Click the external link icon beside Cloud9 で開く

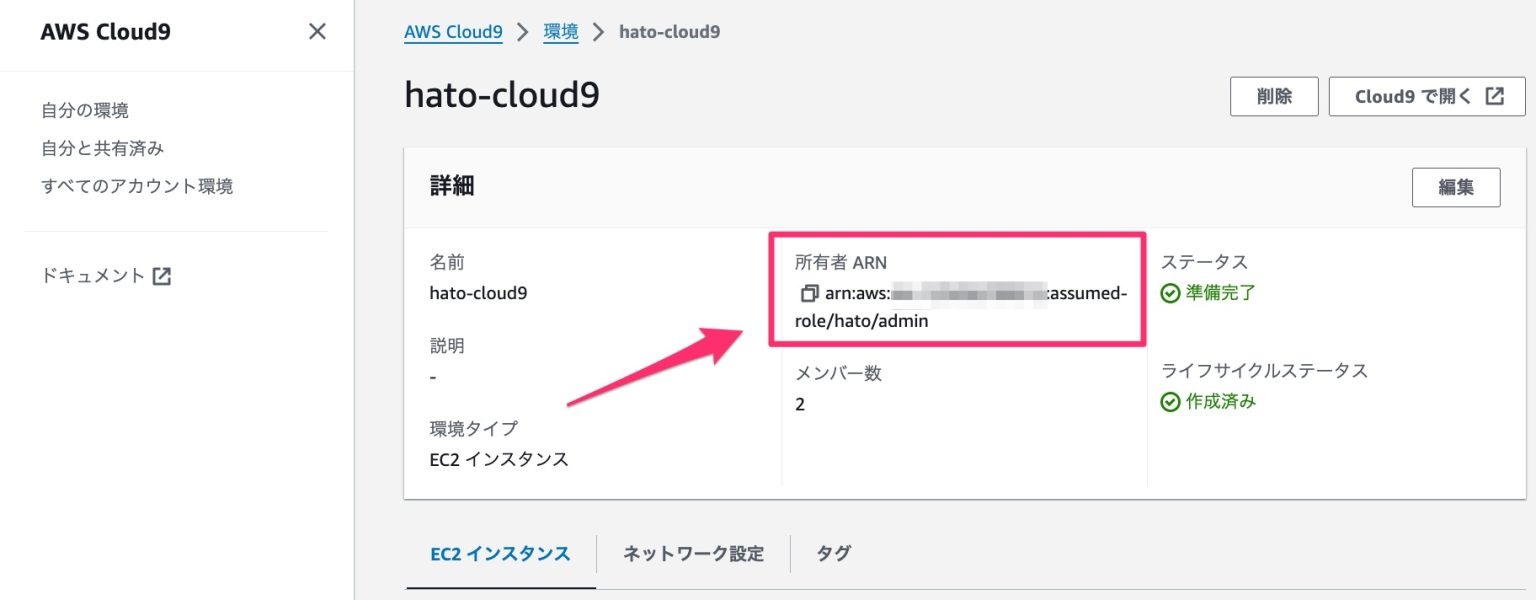pos(1493,96)
